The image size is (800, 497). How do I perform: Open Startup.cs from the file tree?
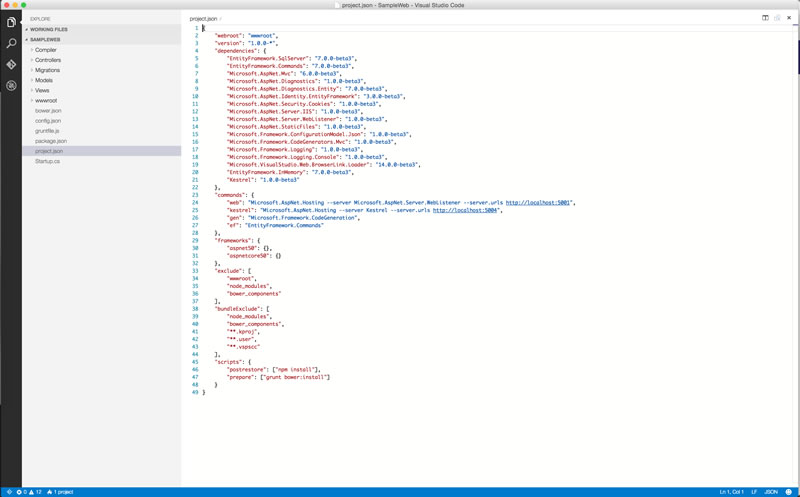pos(47,161)
